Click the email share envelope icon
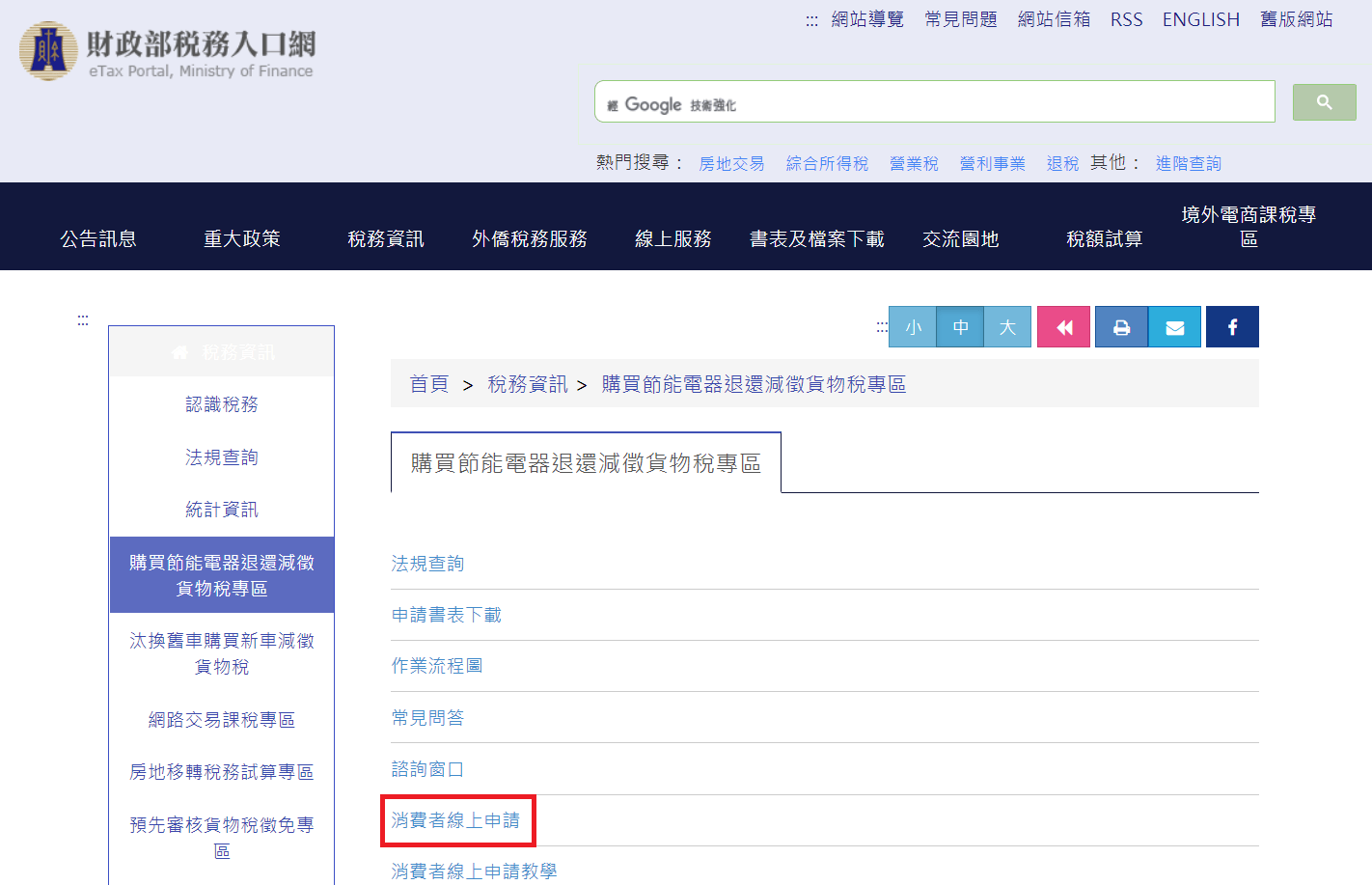 (1174, 327)
